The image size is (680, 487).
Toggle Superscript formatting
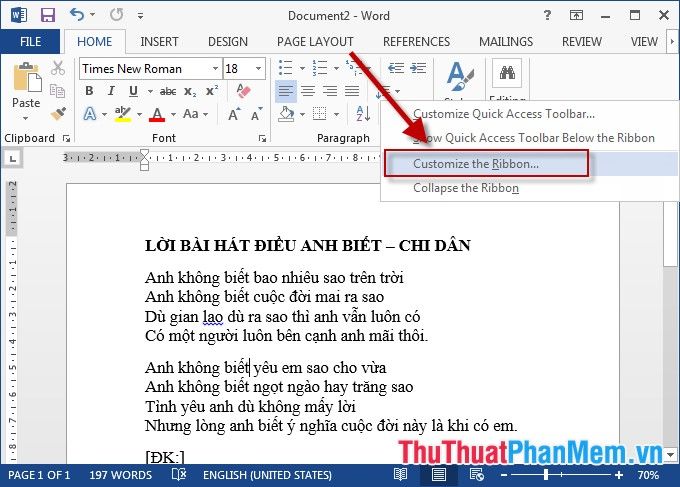point(212,91)
